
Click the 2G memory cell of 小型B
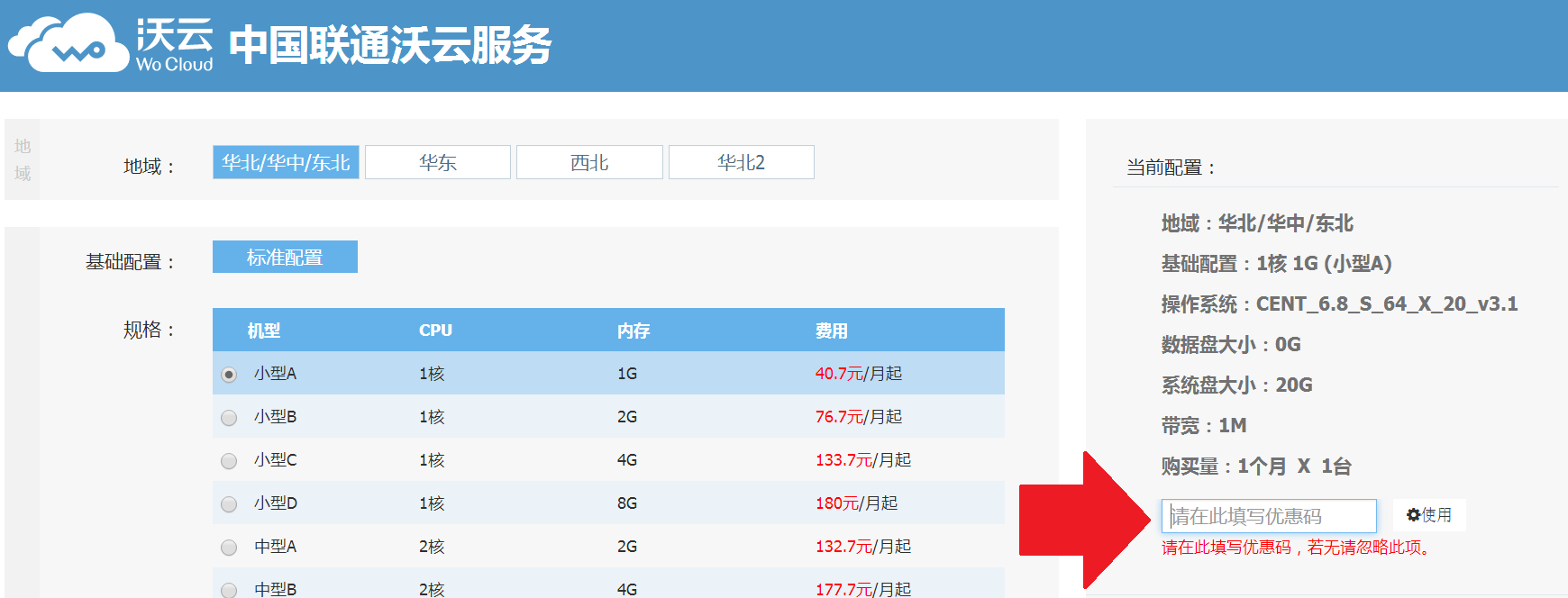pos(627,417)
